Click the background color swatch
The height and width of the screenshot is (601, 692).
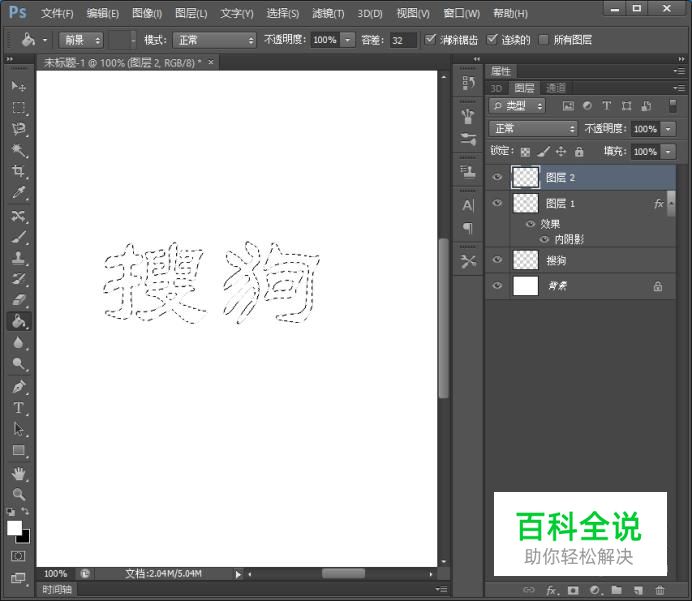pos(25,537)
